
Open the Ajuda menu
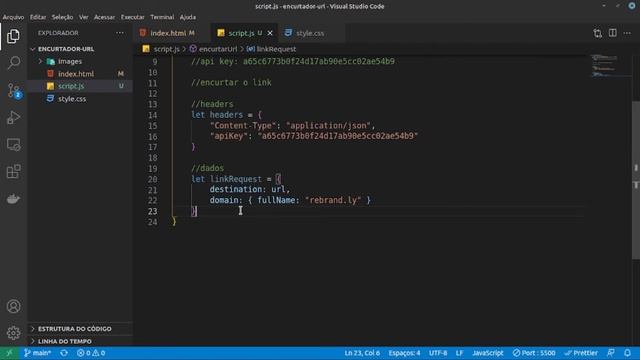click(x=188, y=17)
